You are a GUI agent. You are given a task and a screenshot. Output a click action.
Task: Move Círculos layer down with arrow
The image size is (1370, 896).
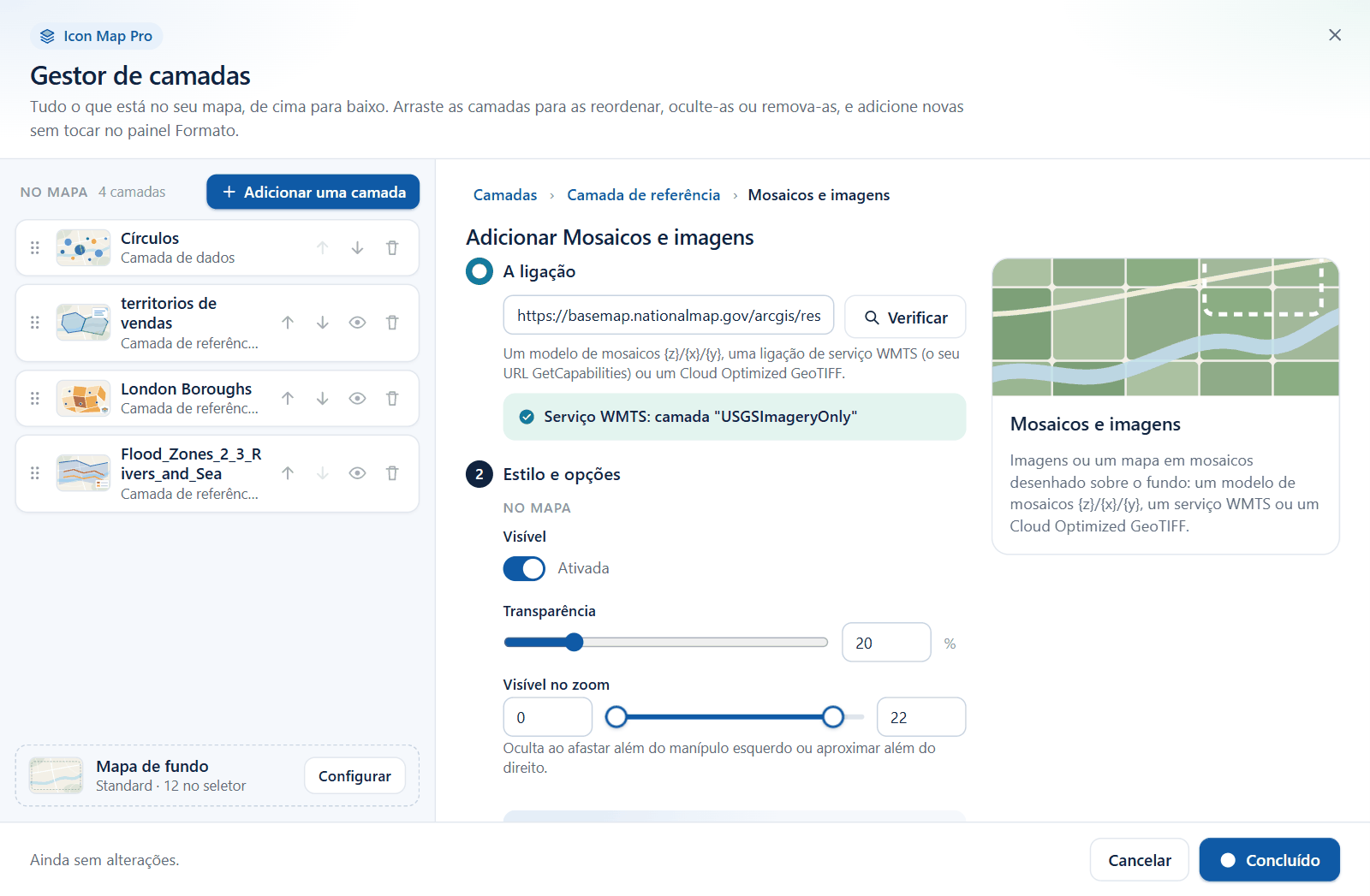pyautogui.click(x=357, y=248)
